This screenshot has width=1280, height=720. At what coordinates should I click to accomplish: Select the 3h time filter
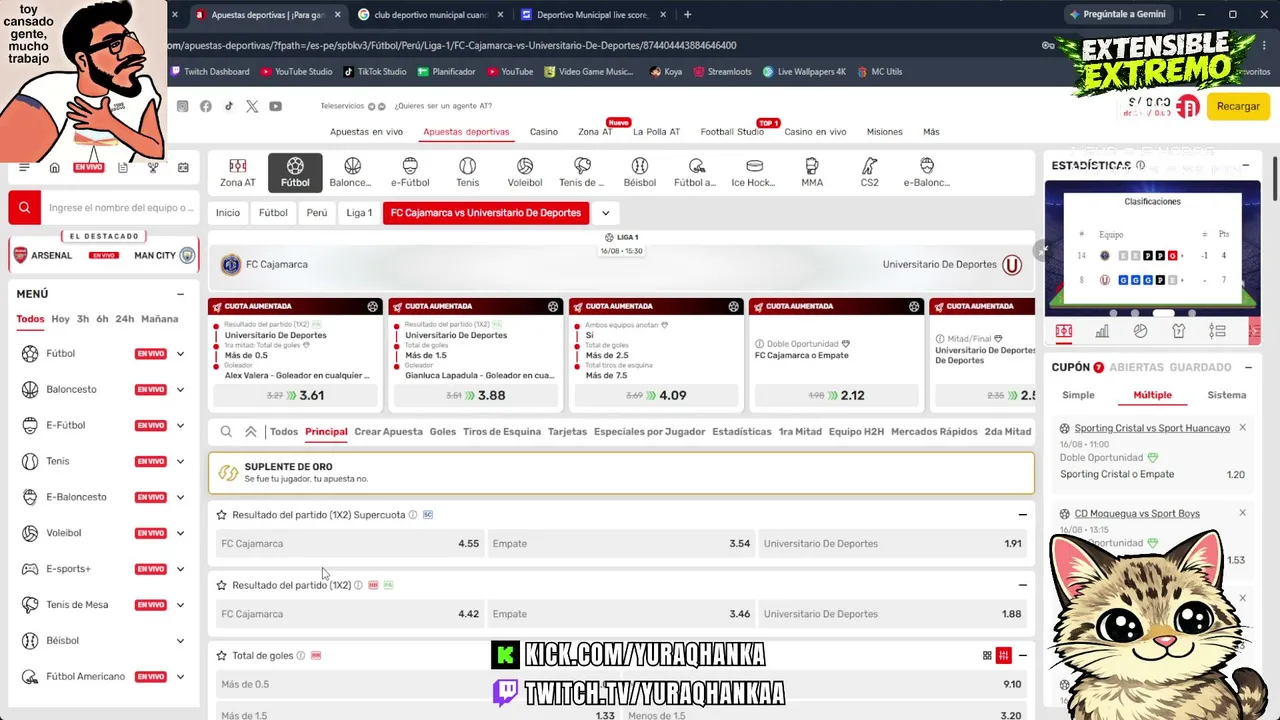pyautogui.click(x=83, y=319)
